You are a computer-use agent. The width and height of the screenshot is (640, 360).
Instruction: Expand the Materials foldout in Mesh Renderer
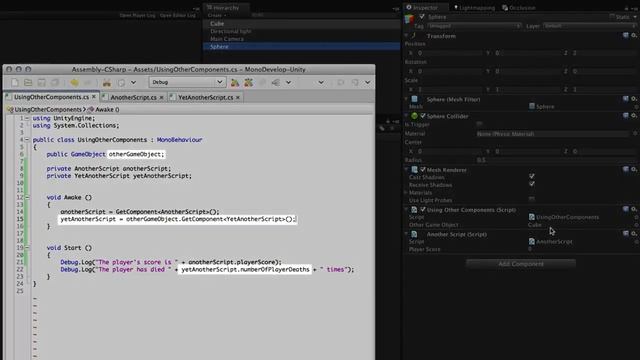pos(406,192)
